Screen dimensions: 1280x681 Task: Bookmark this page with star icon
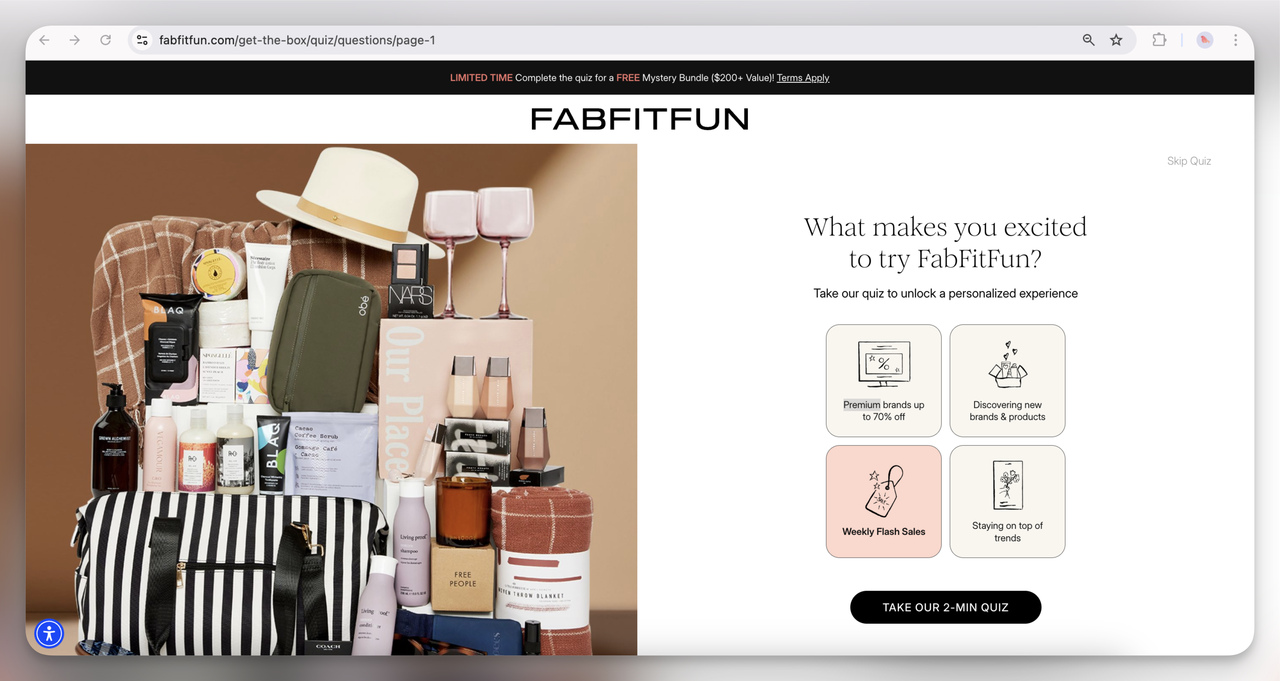[x=1116, y=40]
